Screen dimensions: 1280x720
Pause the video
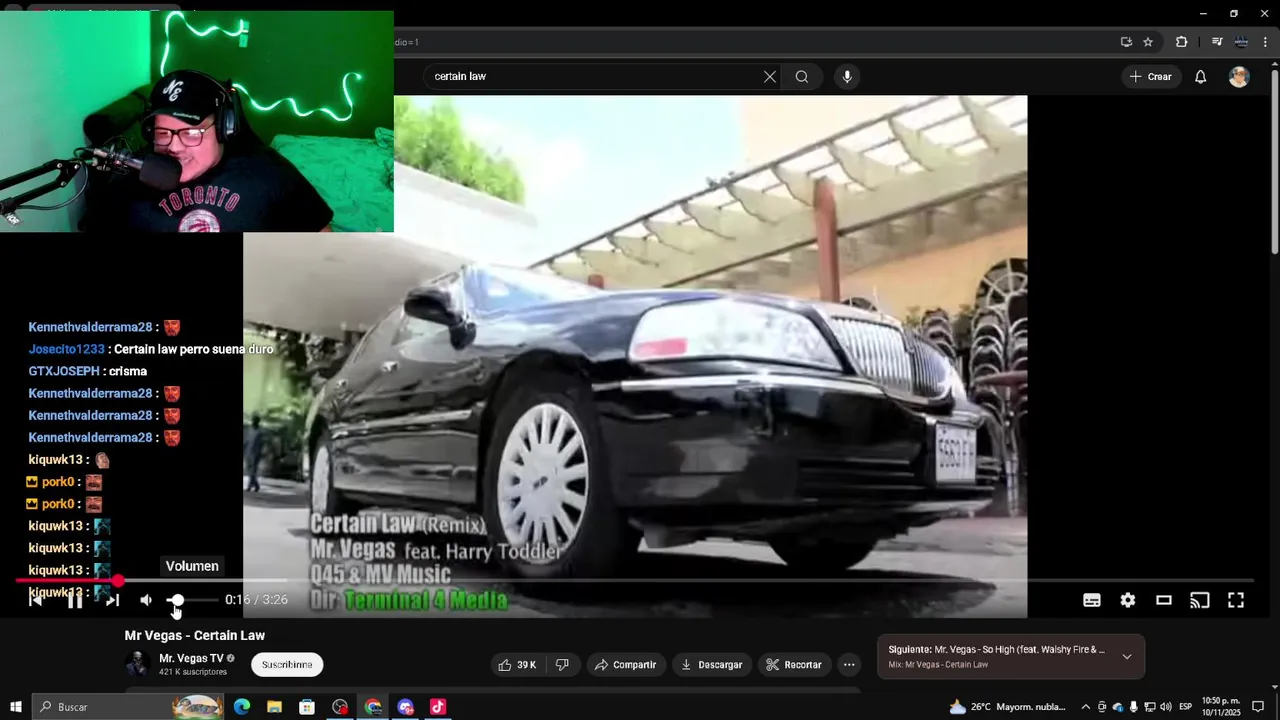pos(75,600)
